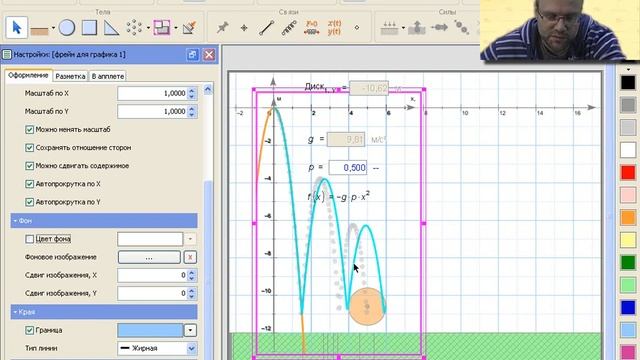The height and width of the screenshot is (360, 640).
Task: Select the square body tool
Action: [89, 28]
